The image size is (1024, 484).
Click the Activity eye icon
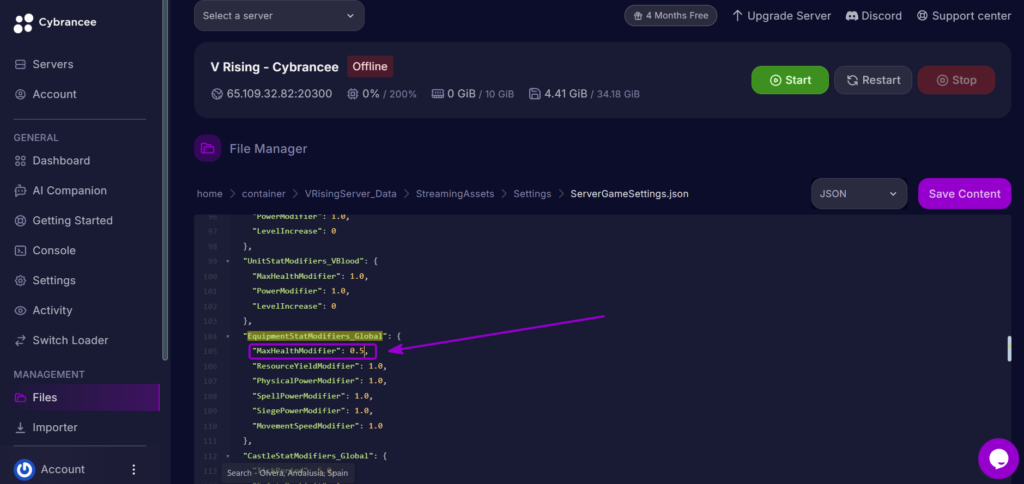pos(20,310)
